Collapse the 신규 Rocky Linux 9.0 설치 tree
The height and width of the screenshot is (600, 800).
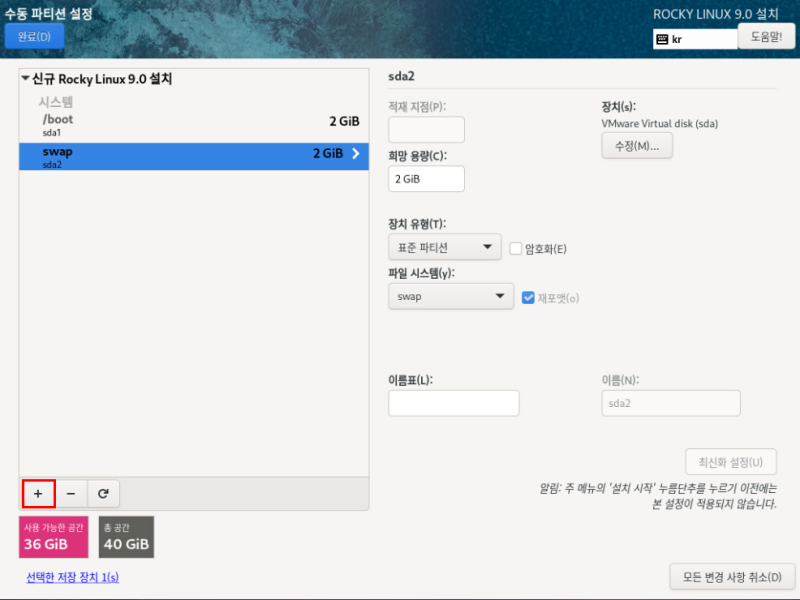point(25,79)
